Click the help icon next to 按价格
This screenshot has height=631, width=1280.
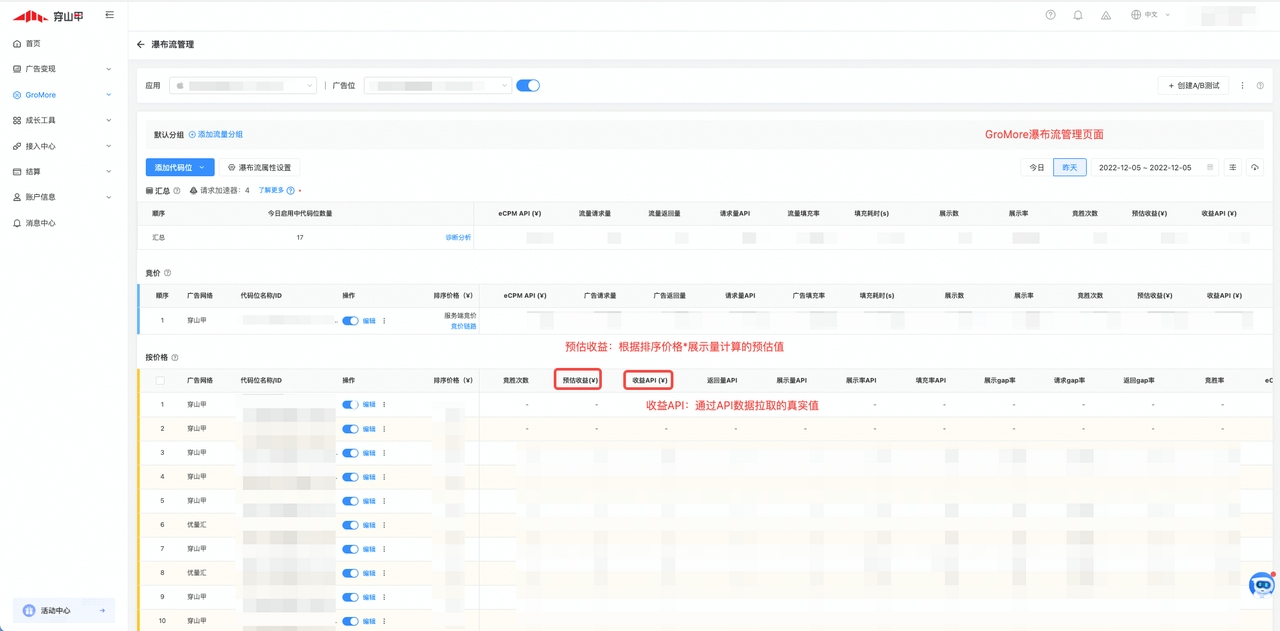point(175,358)
